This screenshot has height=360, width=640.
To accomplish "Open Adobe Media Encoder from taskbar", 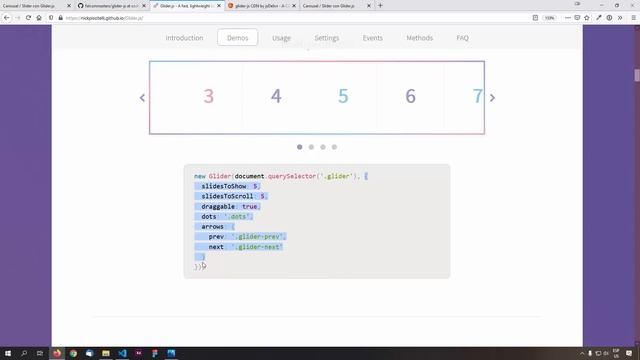I will pyautogui.click(x=138, y=353).
